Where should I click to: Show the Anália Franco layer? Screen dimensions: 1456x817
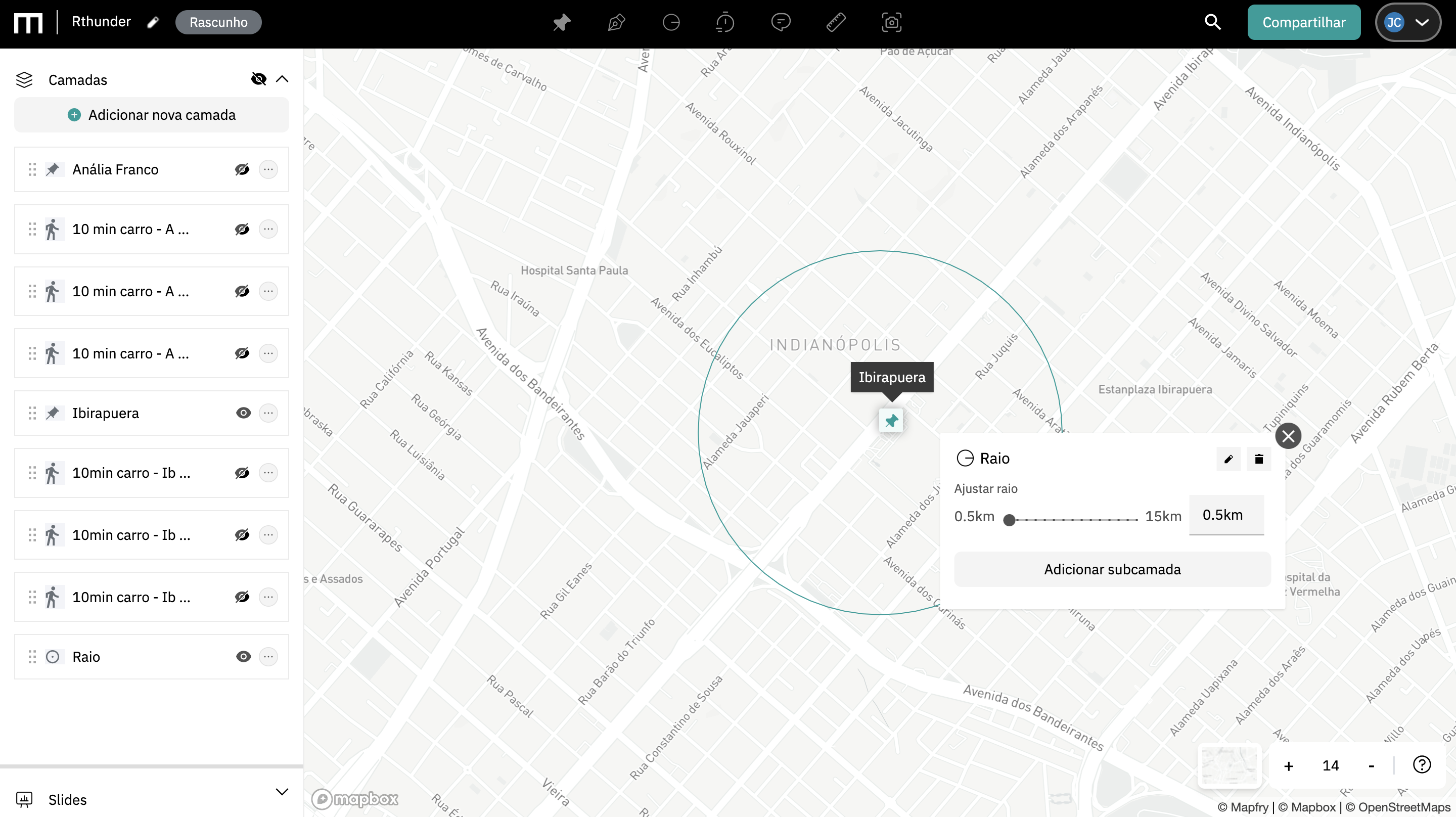pos(242,170)
